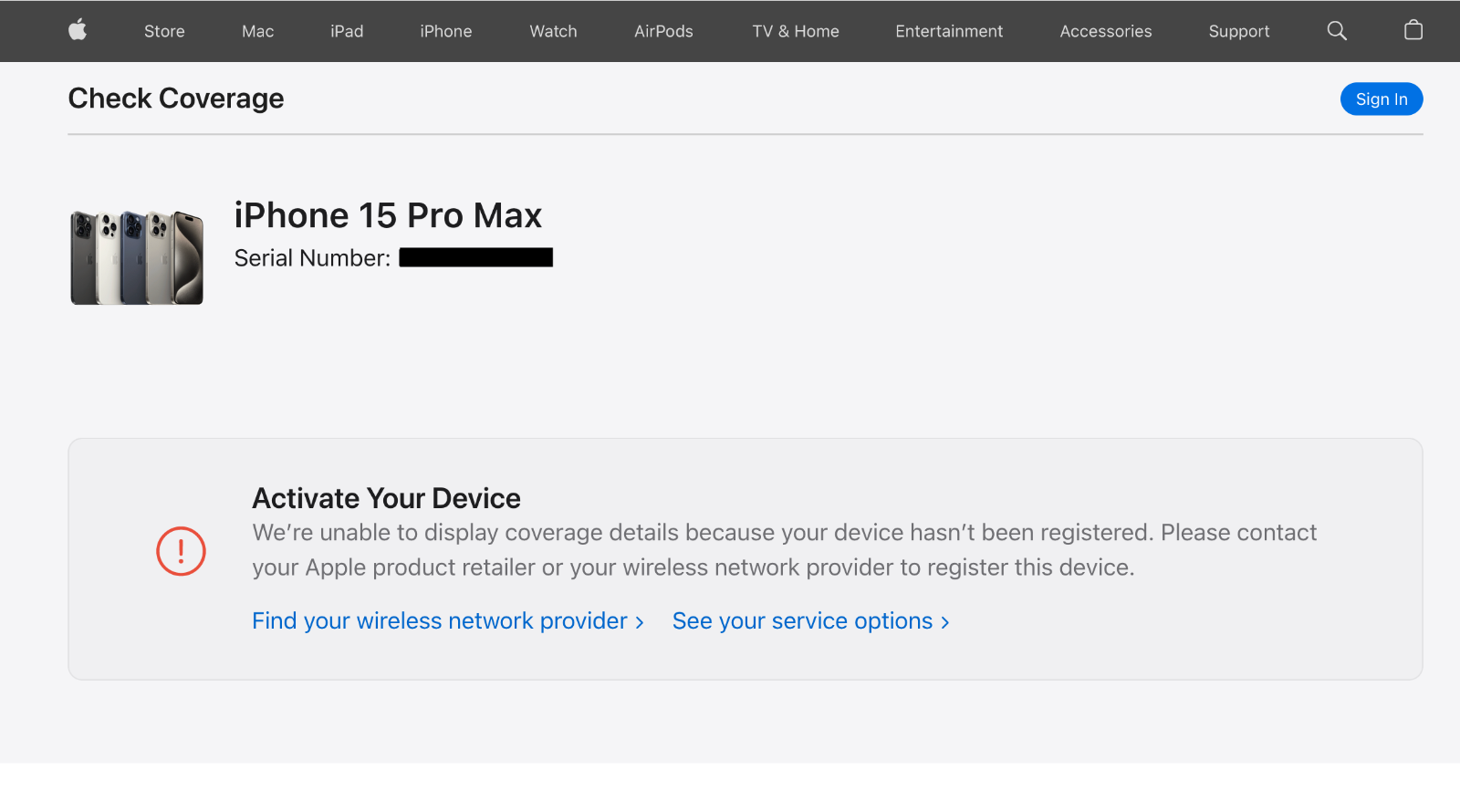Open the Accessories menu

(1106, 31)
